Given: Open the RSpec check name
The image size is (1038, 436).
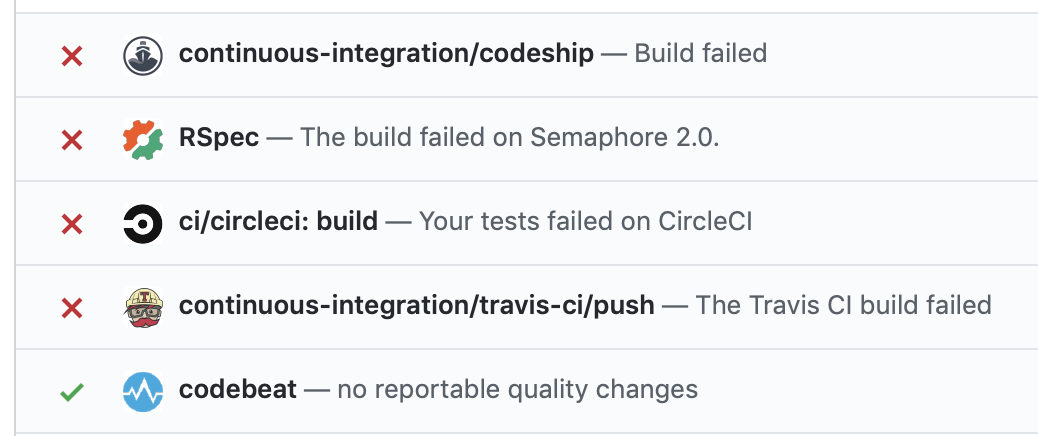Looking at the screenshot, I should click(x=219, y=138).
